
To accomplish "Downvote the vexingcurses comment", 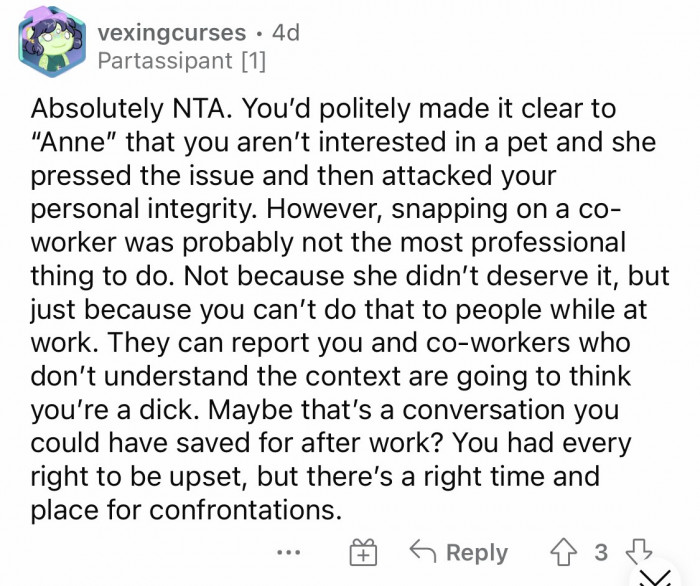I will (638, 552).
